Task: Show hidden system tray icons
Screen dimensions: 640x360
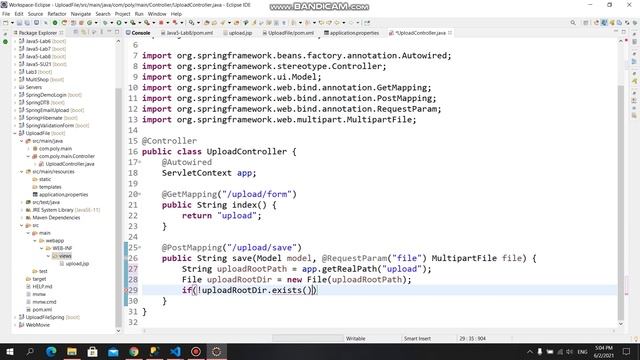Action: (530, 351)
